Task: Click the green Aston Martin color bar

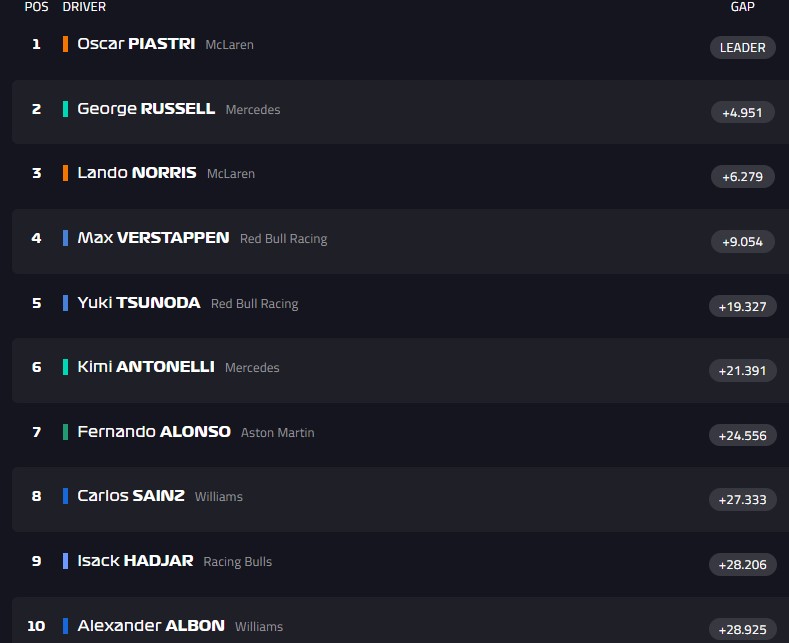Action: pyautogui.click(x=65, y=432)
